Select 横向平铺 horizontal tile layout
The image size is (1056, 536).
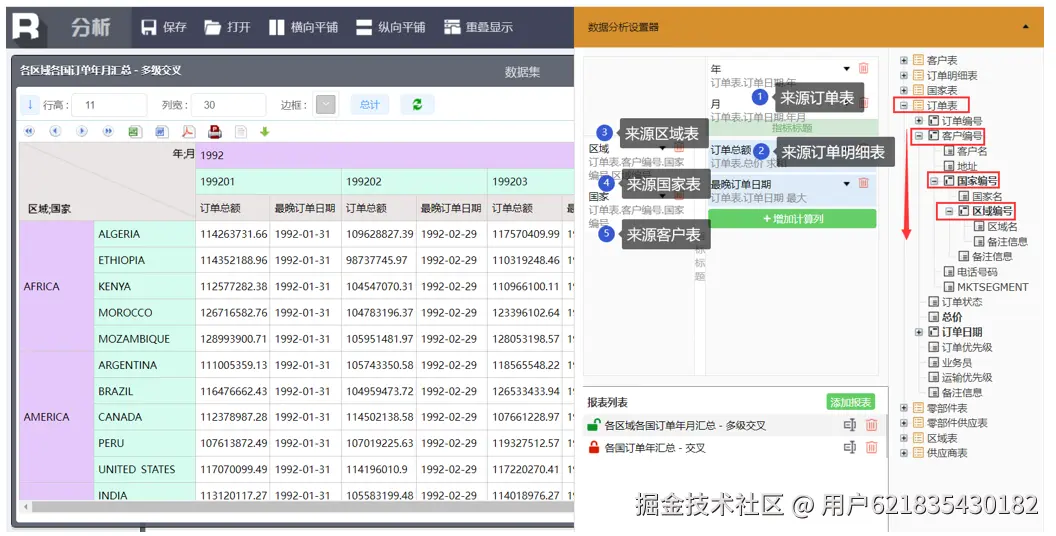pyautogui.click(x=304, y=27)
